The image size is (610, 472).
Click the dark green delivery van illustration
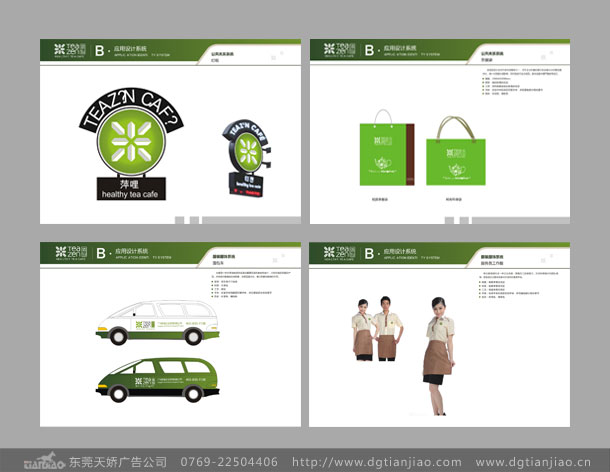pos(158,380)
